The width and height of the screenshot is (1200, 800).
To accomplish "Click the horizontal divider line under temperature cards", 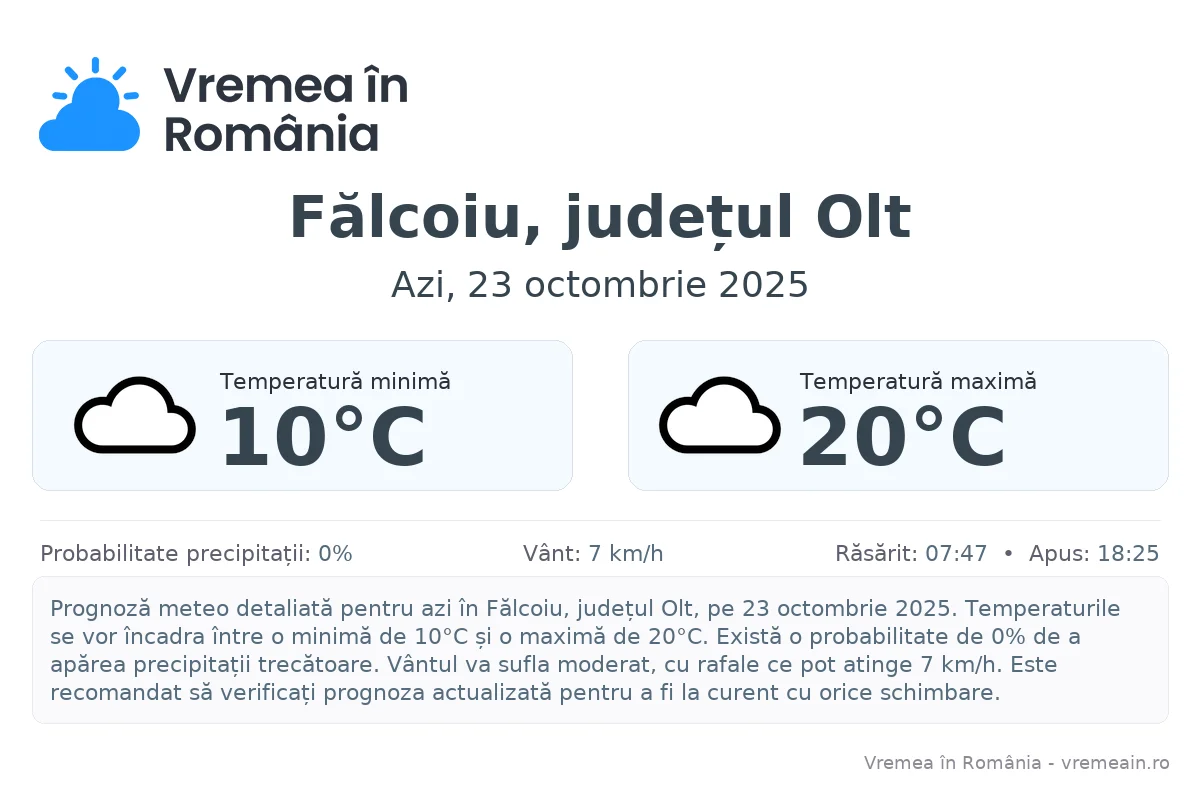I will click(600, 521).
